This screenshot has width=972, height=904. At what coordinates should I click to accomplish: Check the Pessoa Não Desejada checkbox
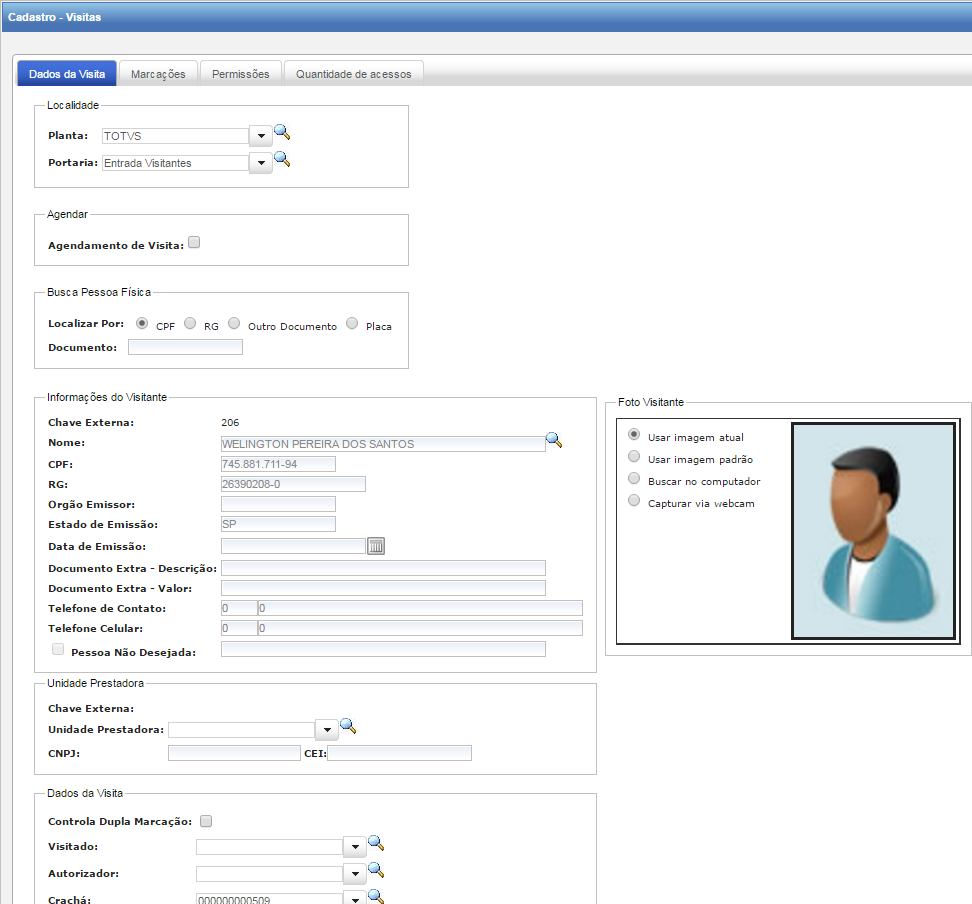tap(58, 649)
